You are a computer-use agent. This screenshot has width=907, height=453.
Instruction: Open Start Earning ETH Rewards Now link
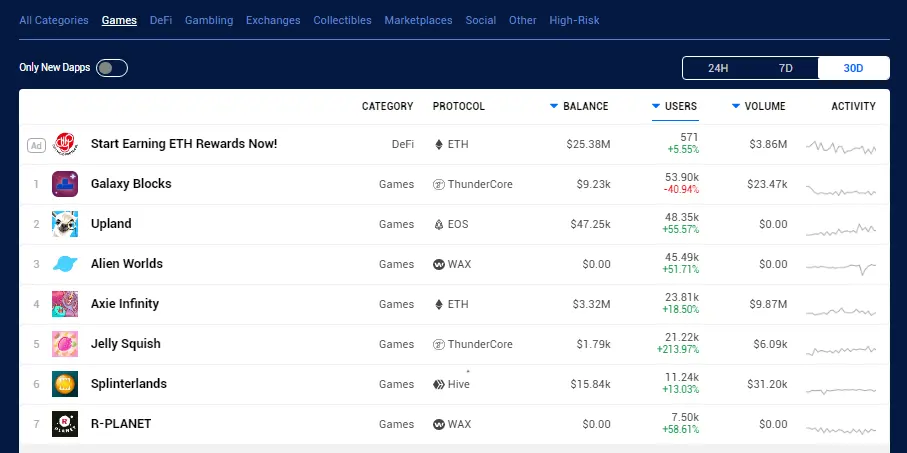(x=184, y=143)
